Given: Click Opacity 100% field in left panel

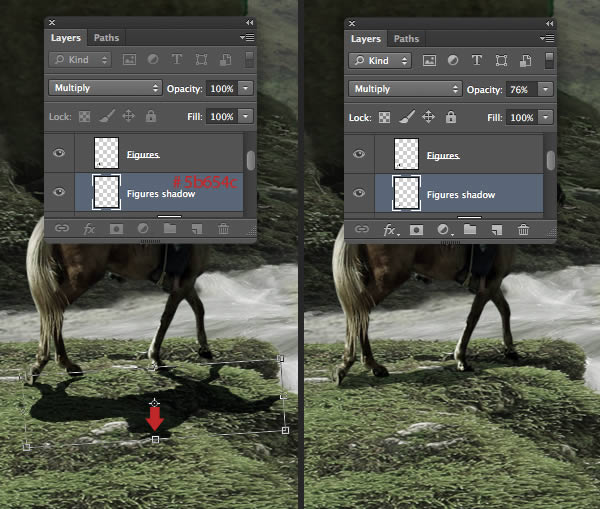Looking at the screenshot, I should (222, 88).
